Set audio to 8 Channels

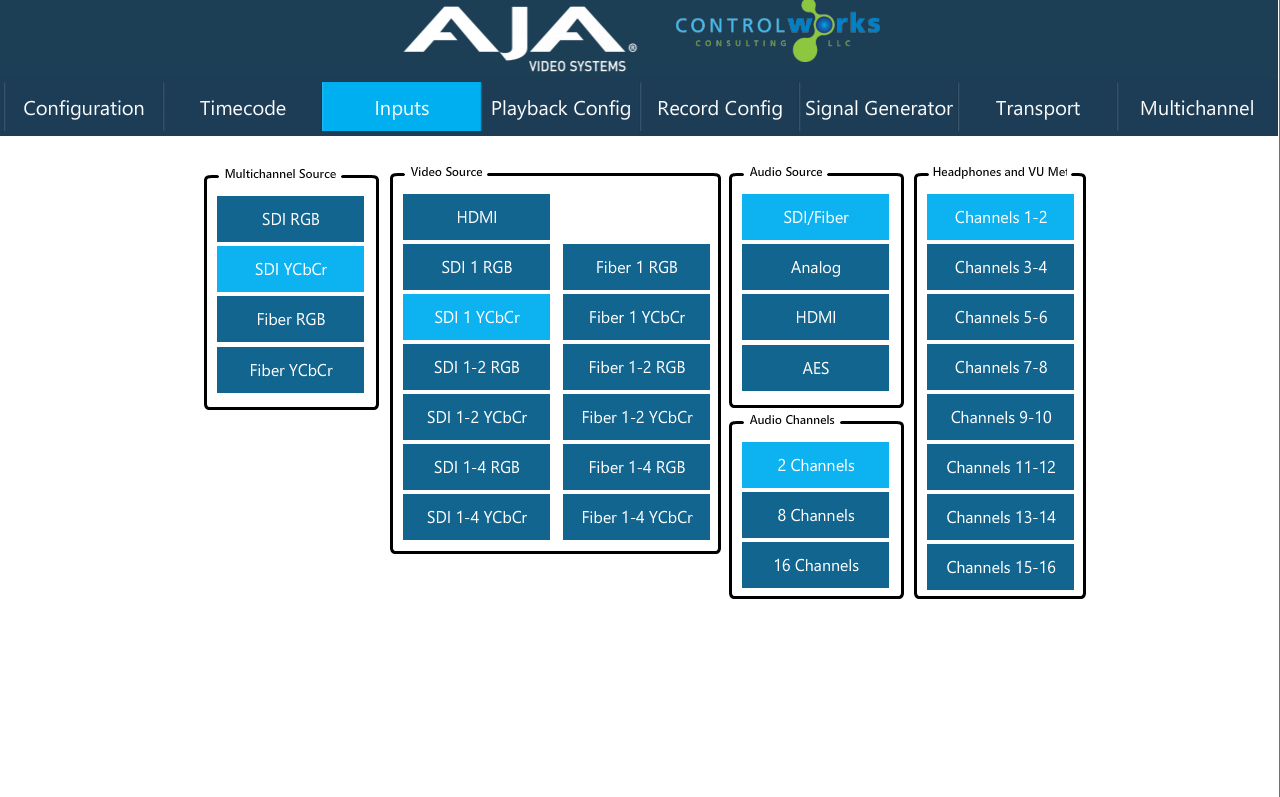[x=815, y=515]
